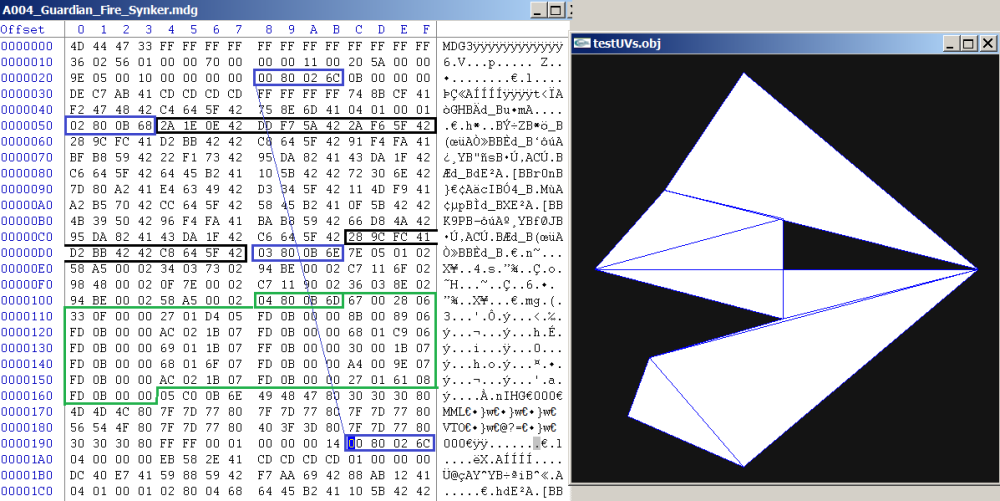
Task: Click the Offset column header
Action: click(x=22, y=29)
